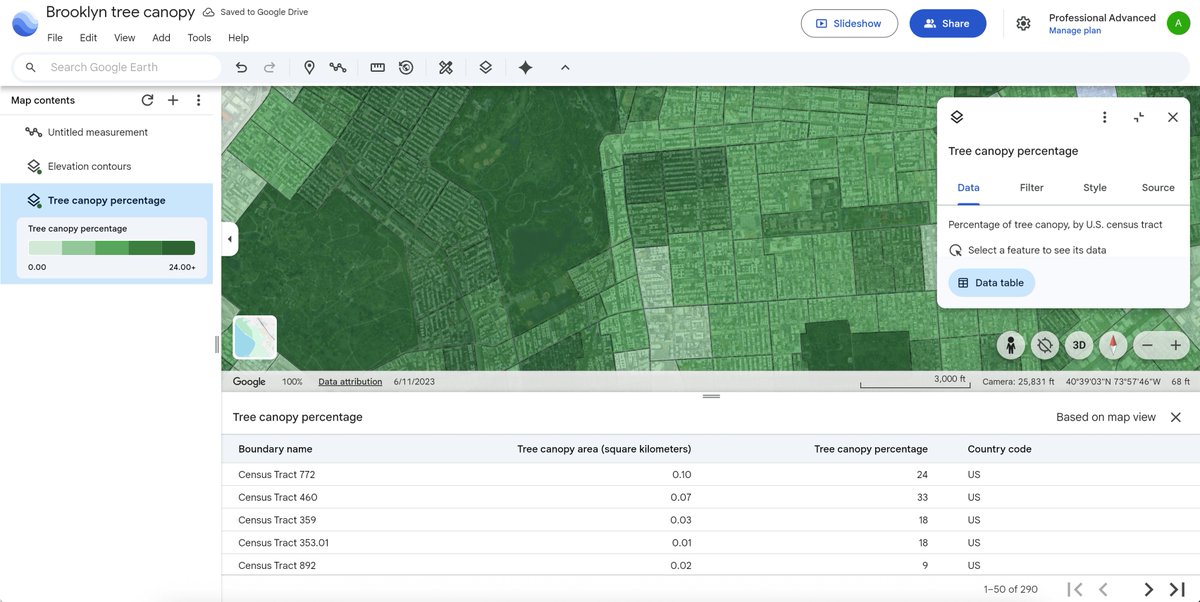This screenshot has height=602, width=1200.
Task: Collapse the left sidebar with arrow handle
Action: tap(230, 239)
